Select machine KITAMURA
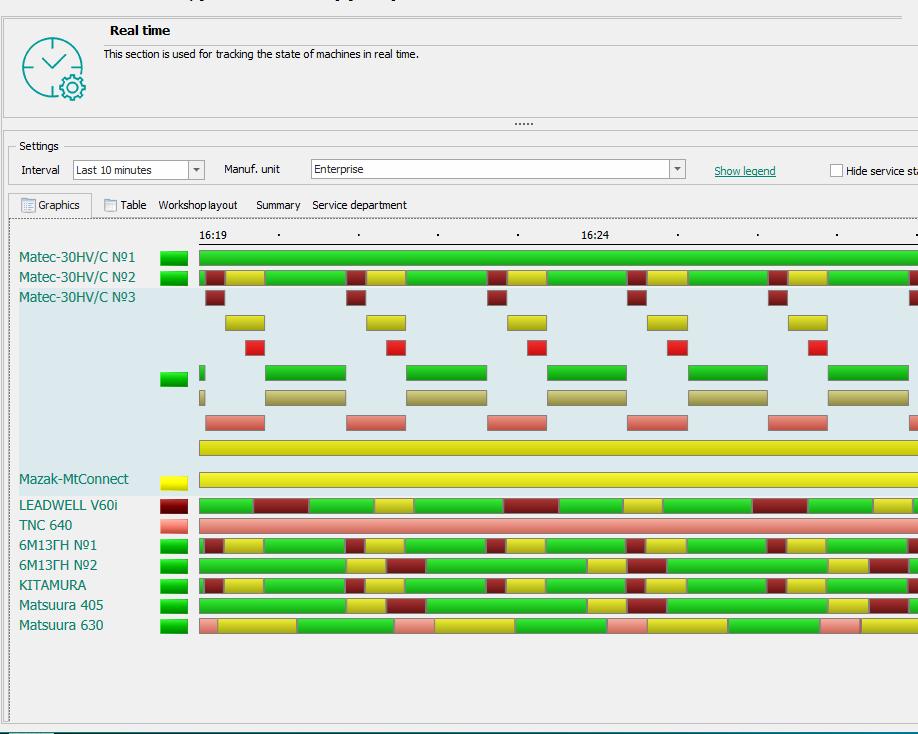The image size is (918, 734). click(x=53, y=585)
